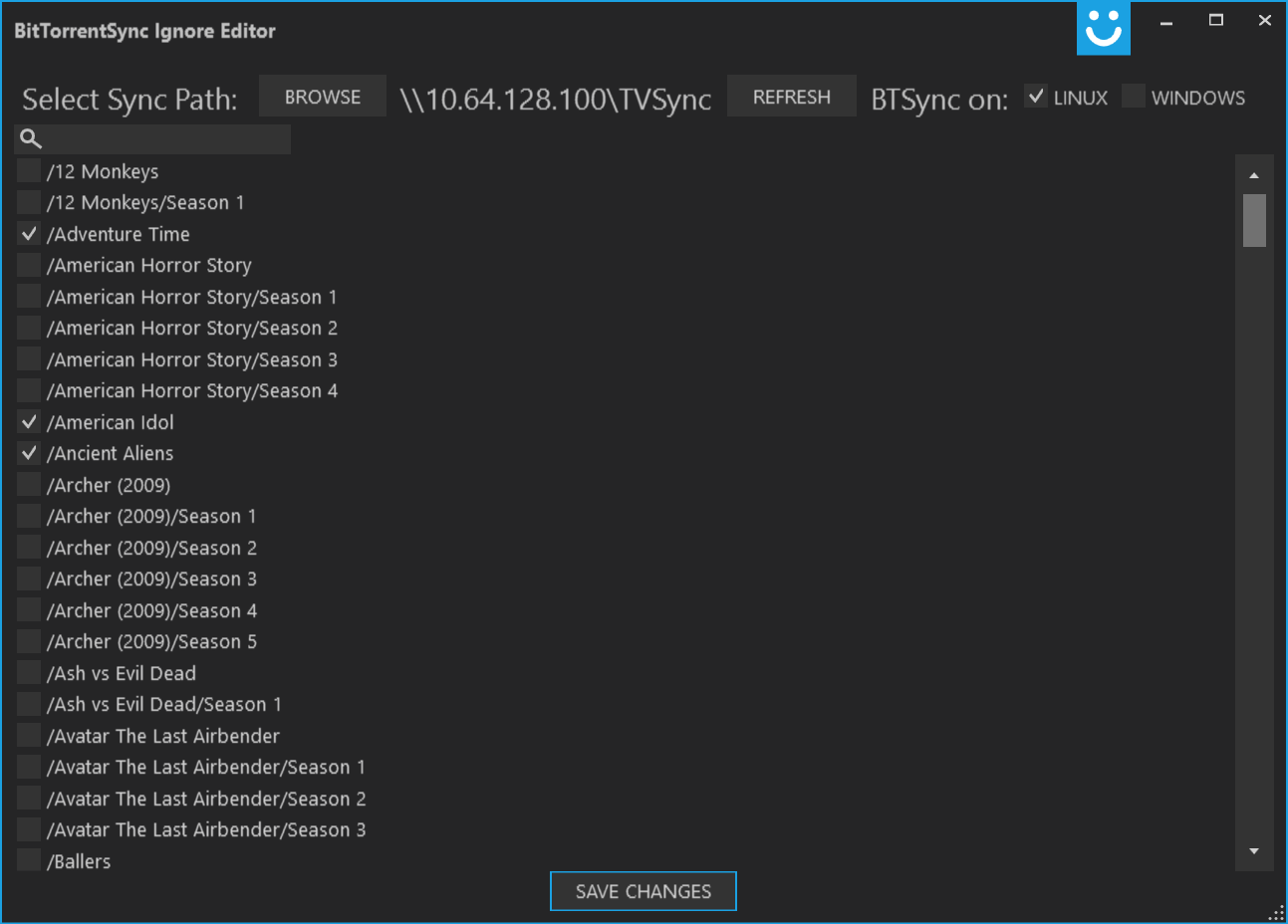Image resolution: width=1288 pixels, height=924 pixels.
Task: Click the Select Sync Path label
Action: click(x=129, y=99)
